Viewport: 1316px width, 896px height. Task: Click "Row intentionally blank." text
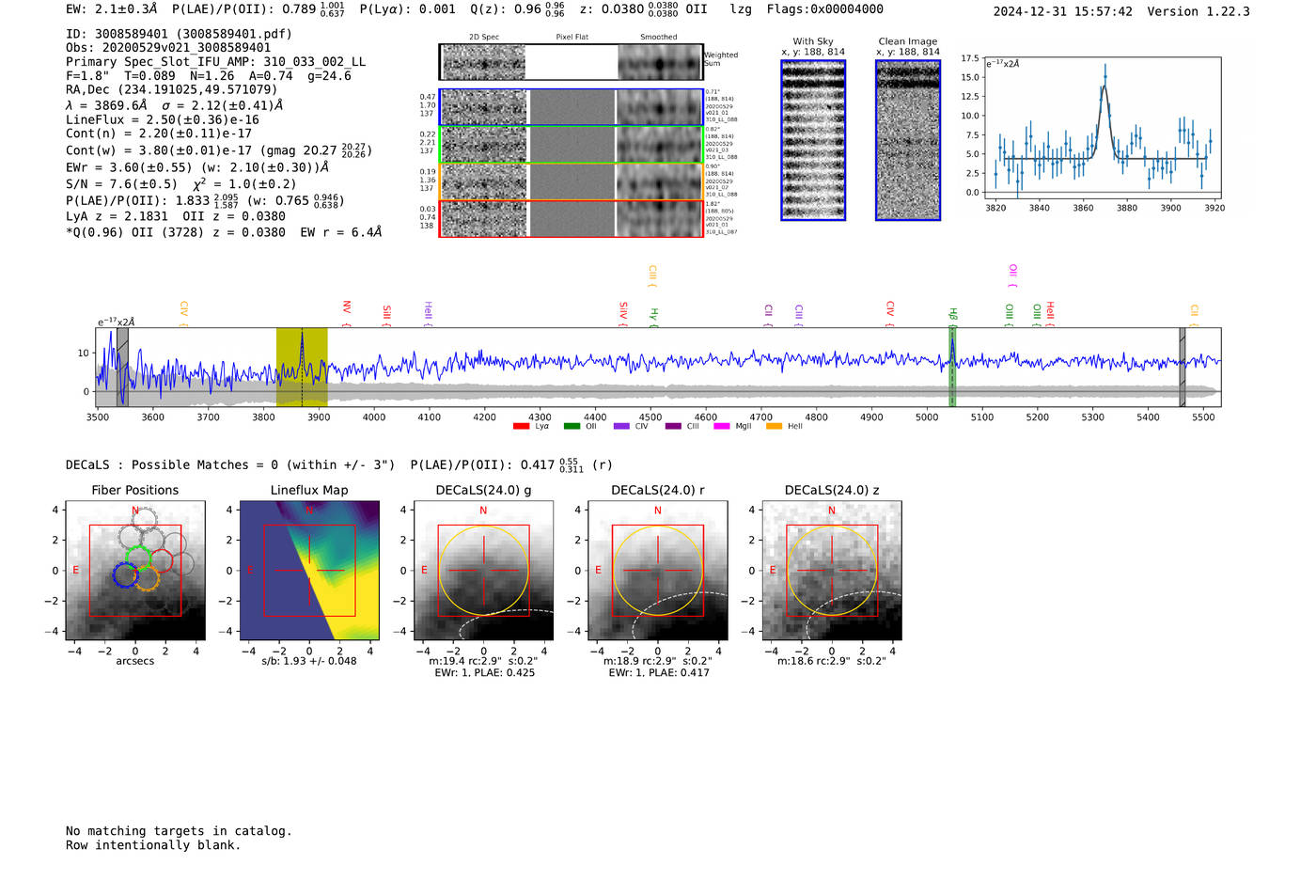pos(153,845)
